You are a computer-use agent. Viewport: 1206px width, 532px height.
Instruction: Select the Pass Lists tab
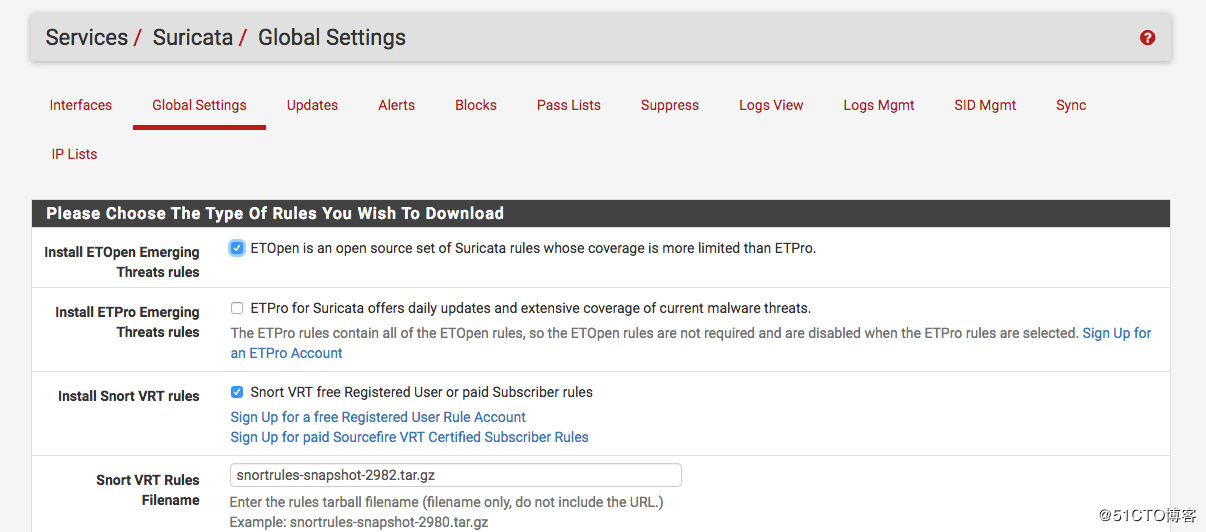pos(569,105)
